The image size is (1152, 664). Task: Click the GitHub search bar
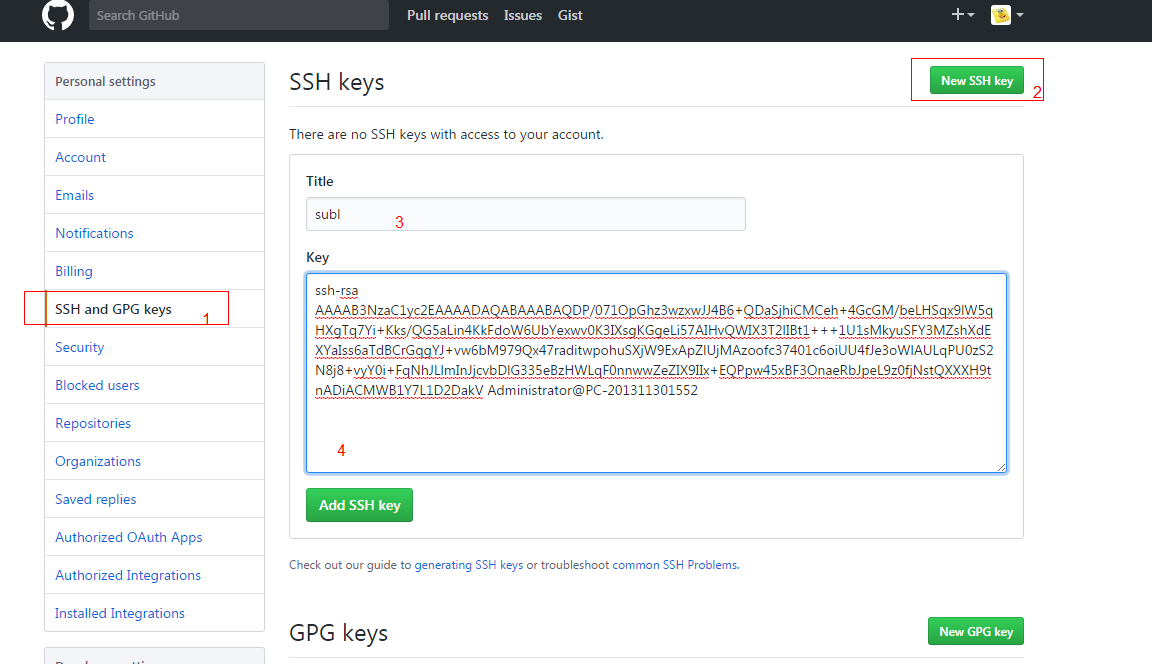pos(238,14)
